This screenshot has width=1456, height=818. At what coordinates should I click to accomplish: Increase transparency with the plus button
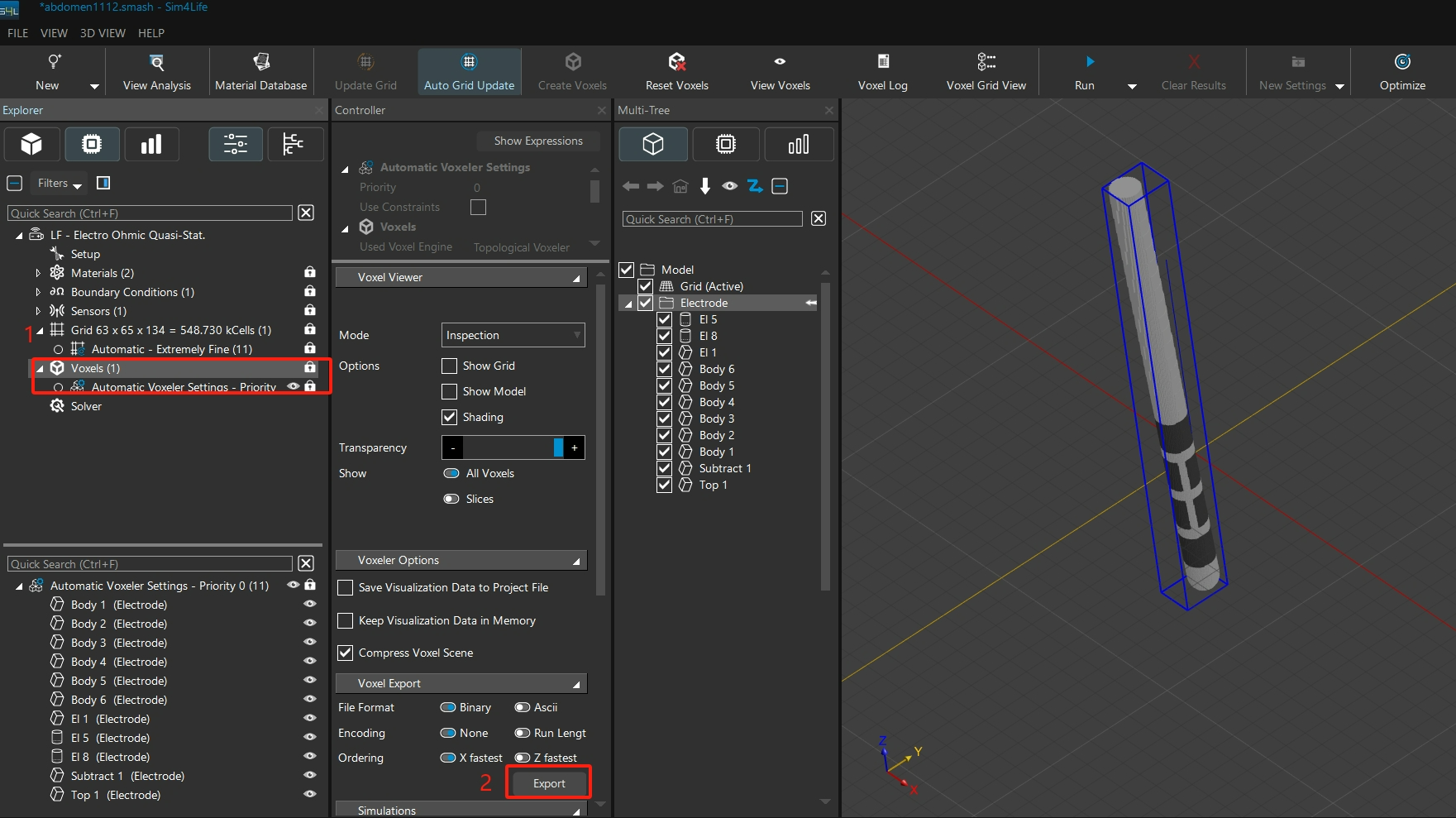(575, 447)
